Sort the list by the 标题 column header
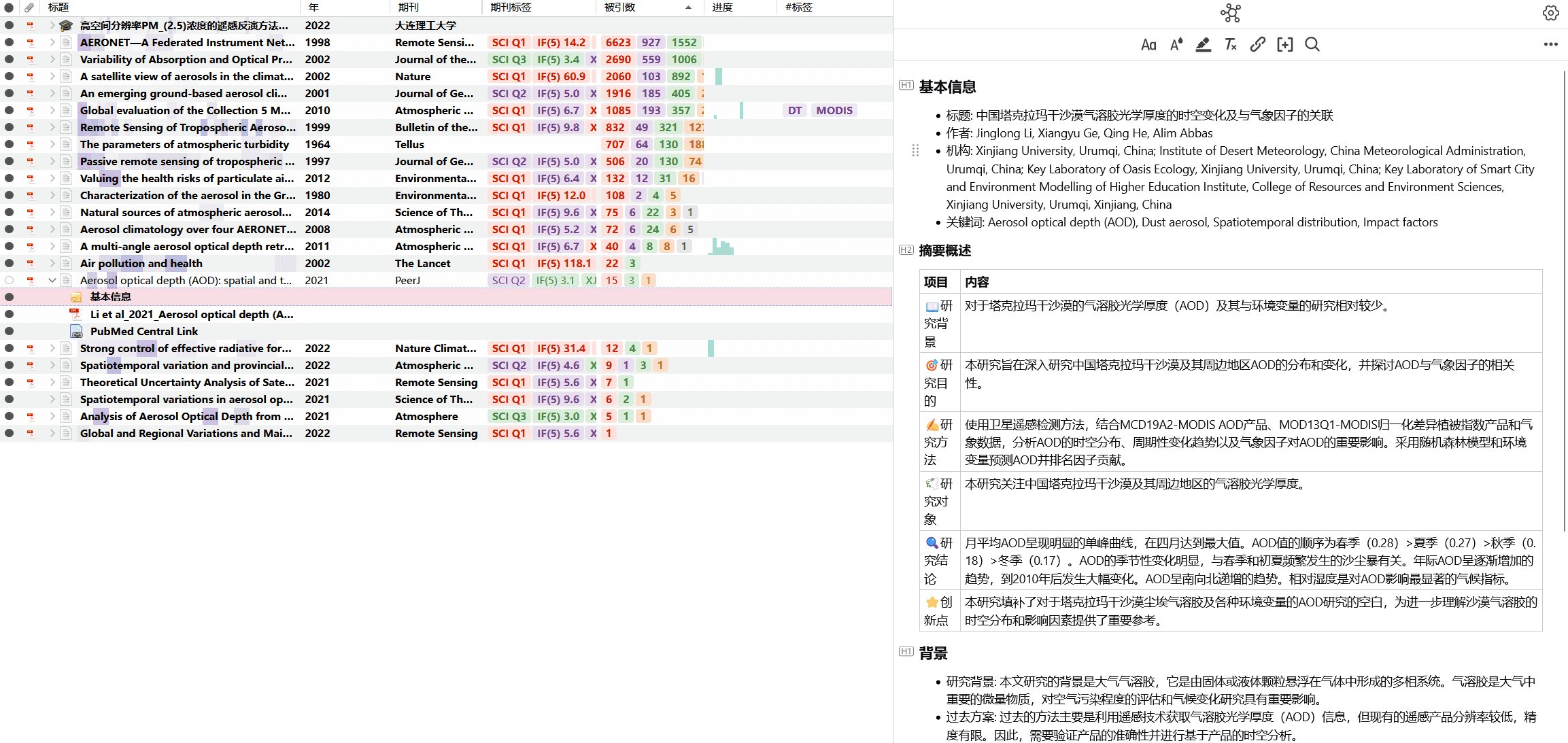This screenshot has height=743, width=1568. [x=58, y=7]
